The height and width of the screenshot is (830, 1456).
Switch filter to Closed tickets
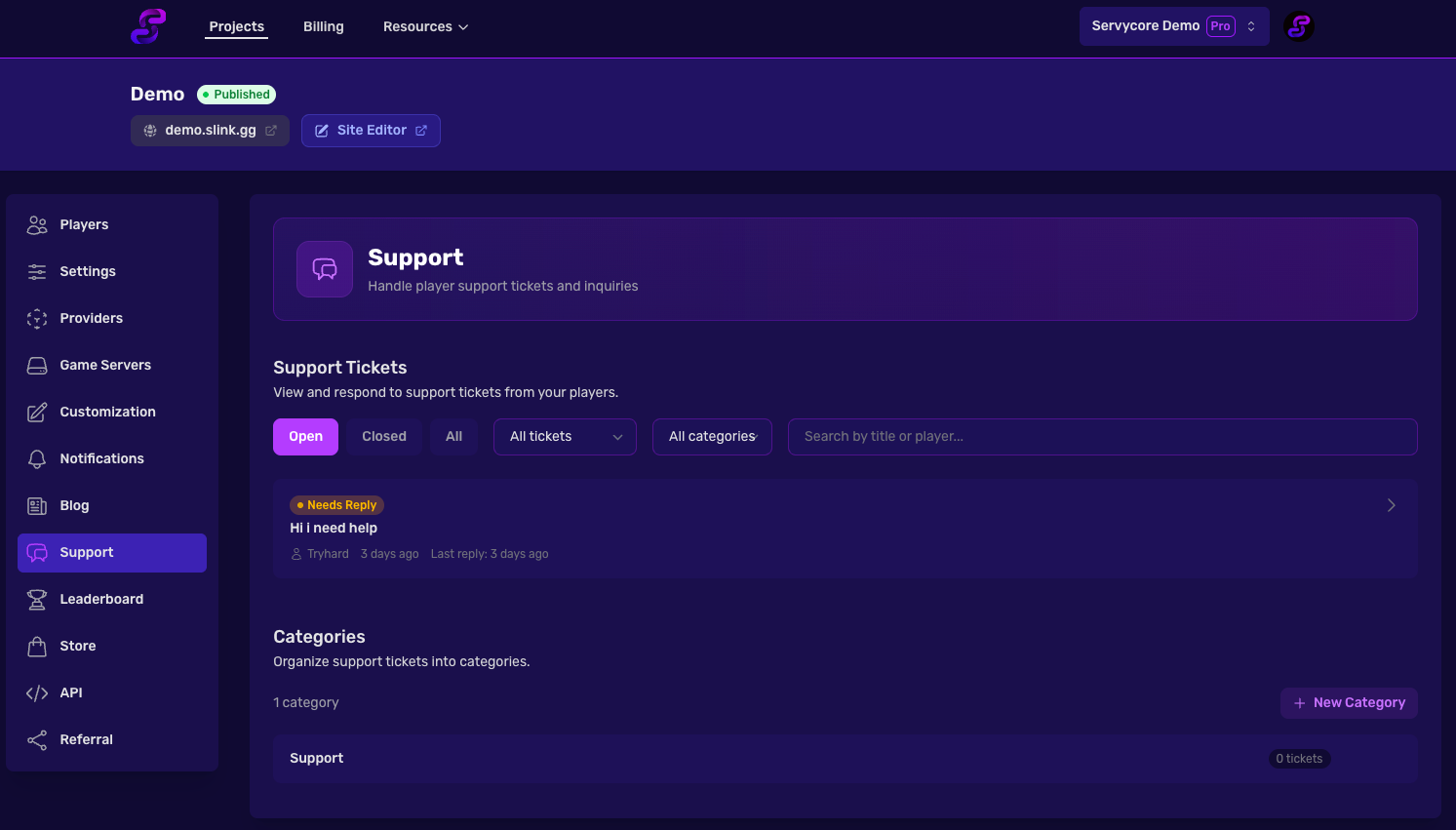click(383, 436)
